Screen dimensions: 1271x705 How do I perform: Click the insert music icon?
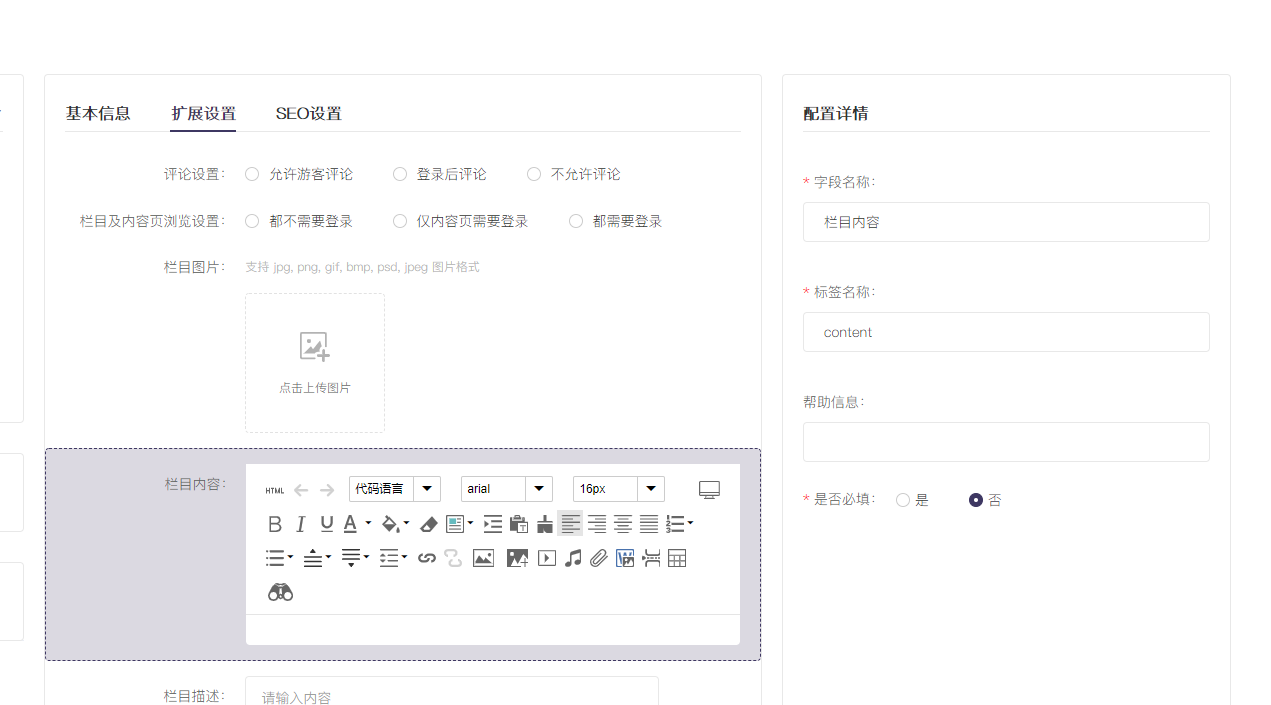(x=573, y=558)
